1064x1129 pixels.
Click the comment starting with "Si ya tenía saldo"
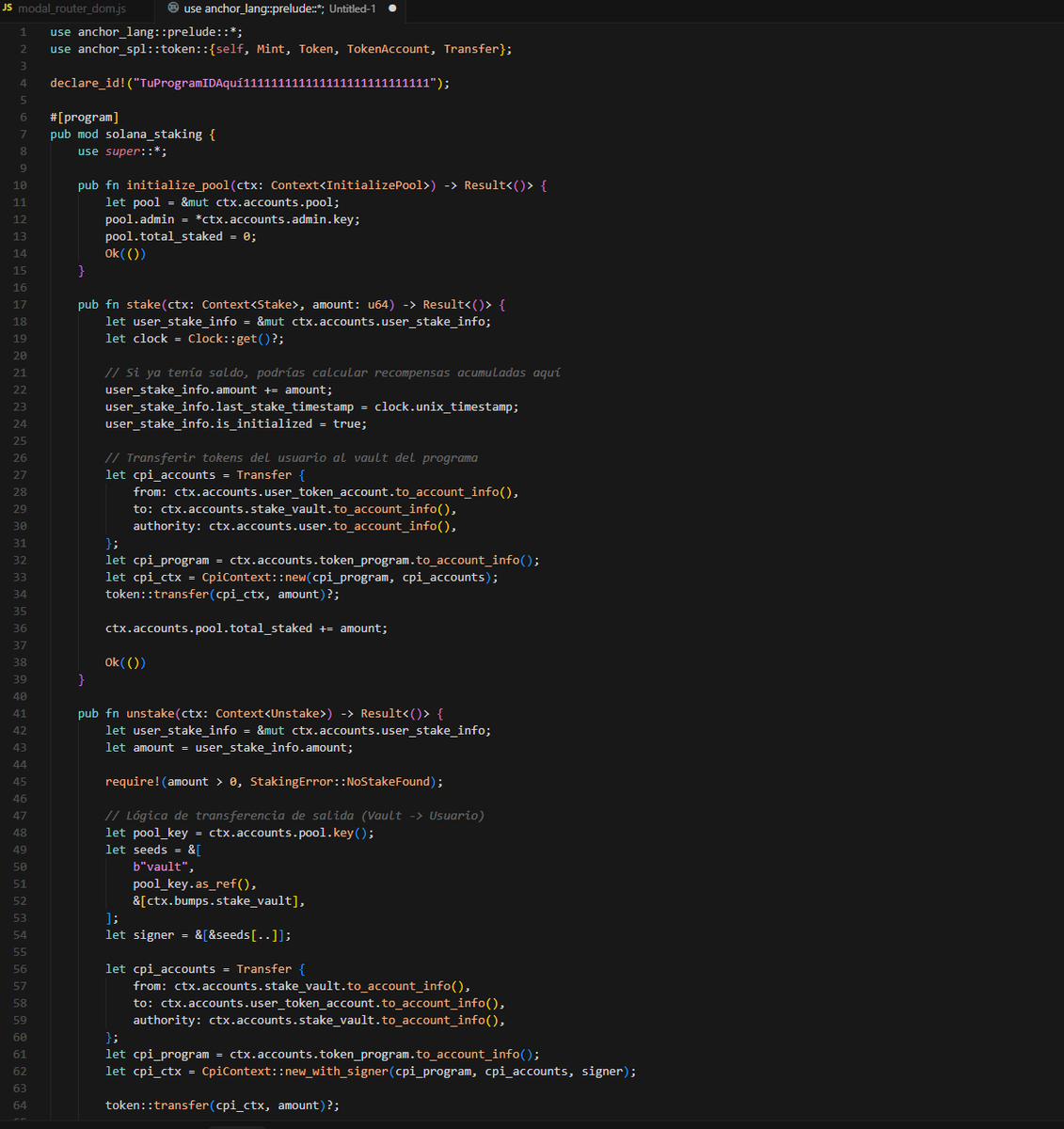click(x=333, y=373)
